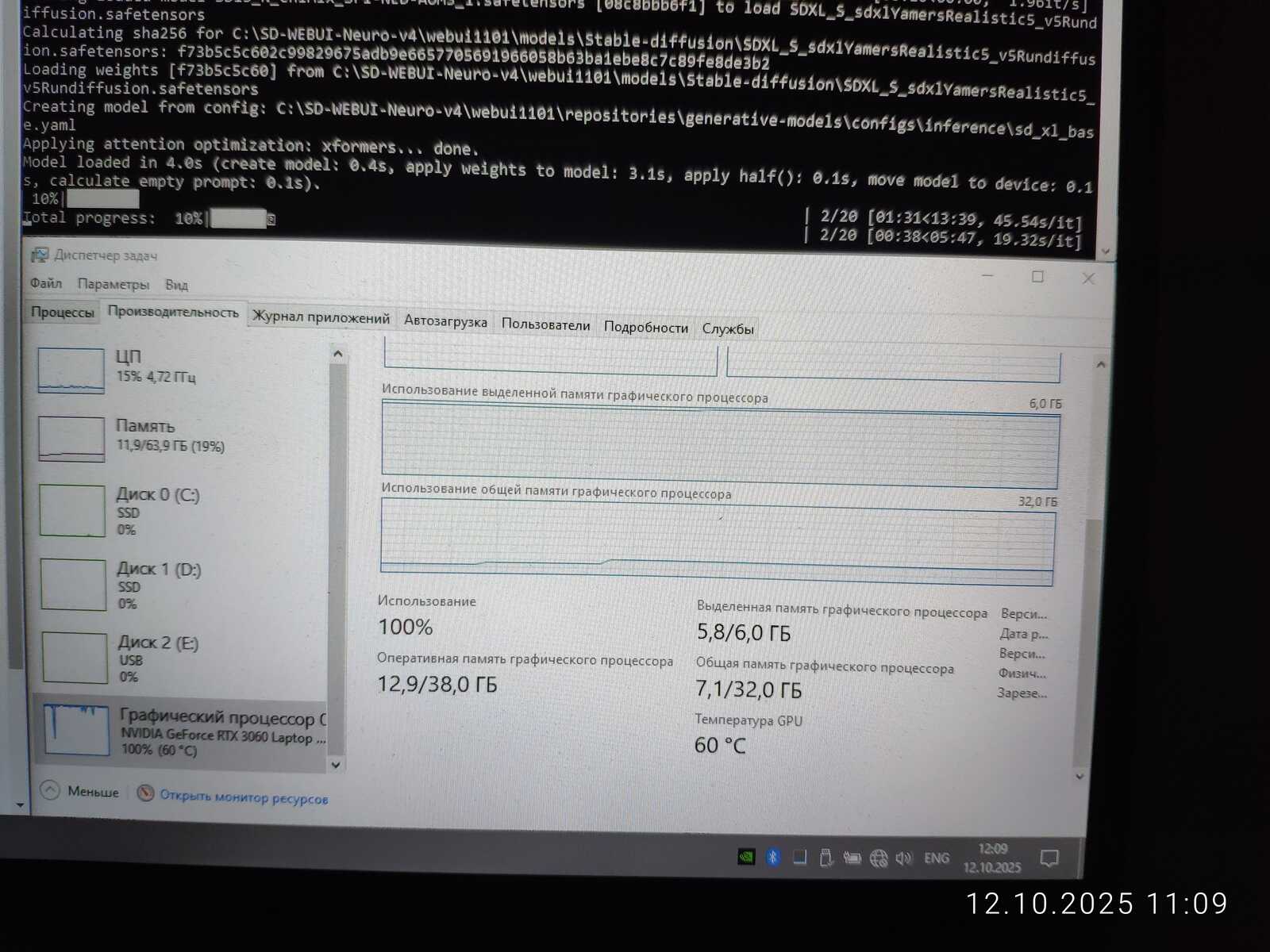Open the taskbar clock showing 12:09
Image resolution: width=1270 pixels, height=952 pixels.
coord(992,858)
